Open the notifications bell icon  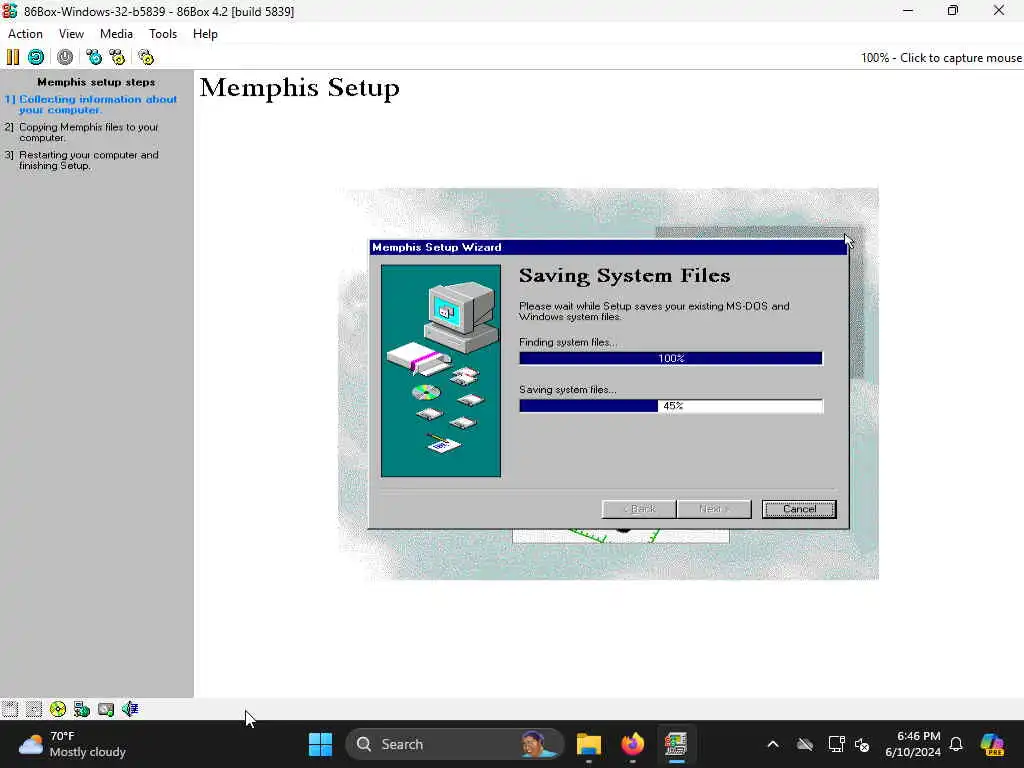[956, 744]
